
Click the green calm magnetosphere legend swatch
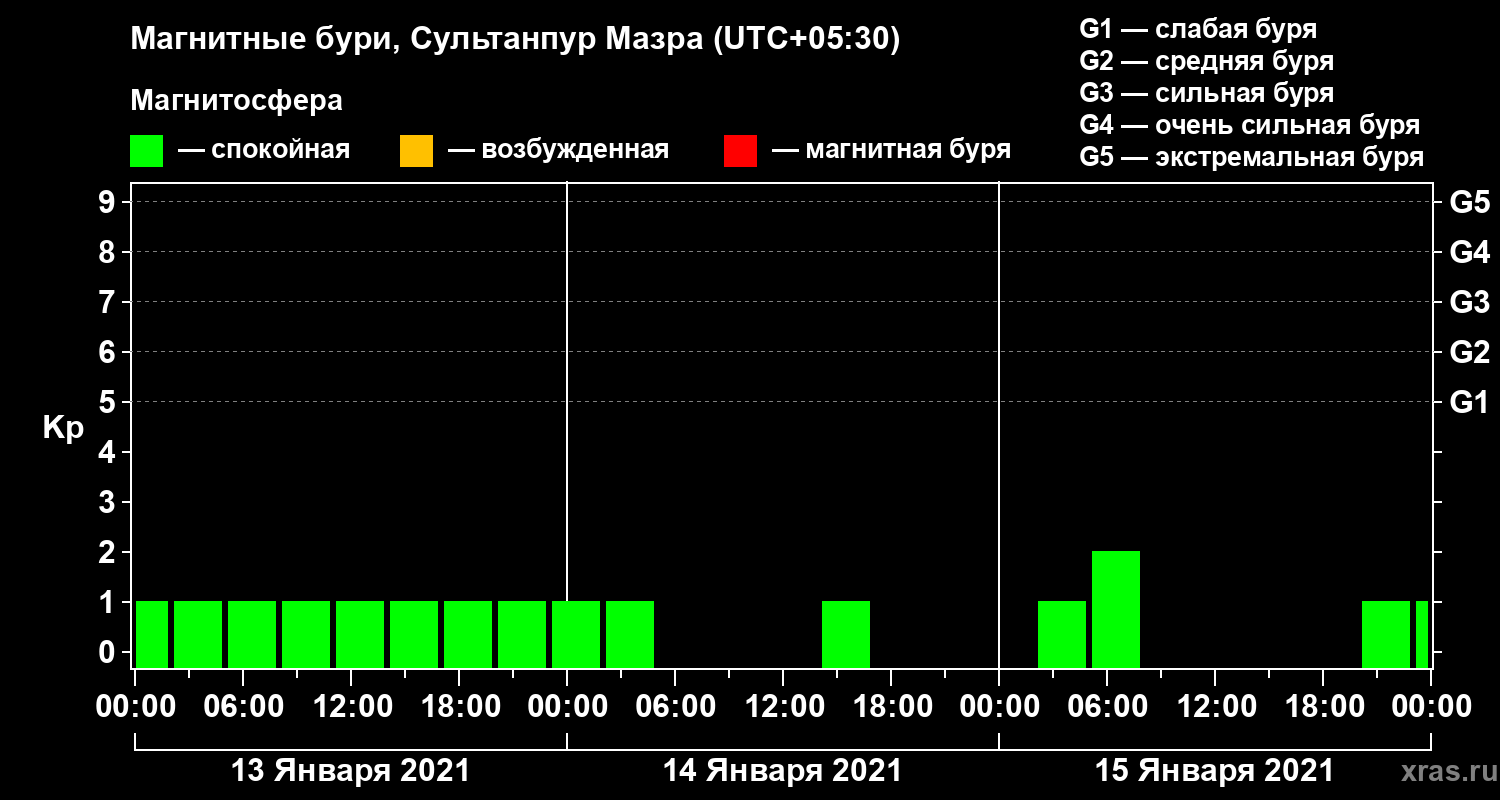pyautogui.click(x=146, y=151)
